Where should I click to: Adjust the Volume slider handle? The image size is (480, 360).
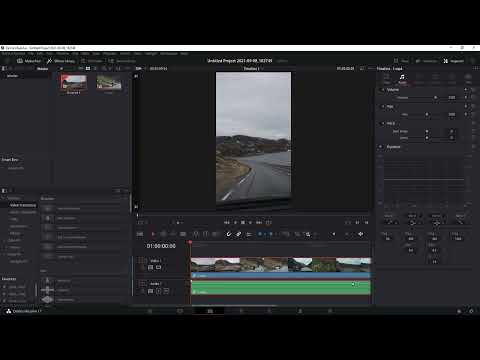pos(435,97)
